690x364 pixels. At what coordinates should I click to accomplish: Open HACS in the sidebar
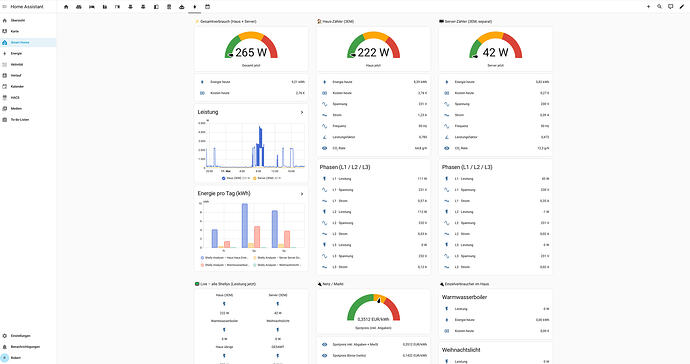coord(28,97)
